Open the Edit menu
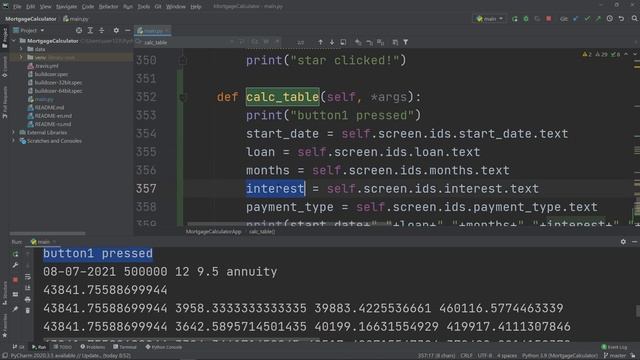This screenshot has height=360, width=640. 31,7
